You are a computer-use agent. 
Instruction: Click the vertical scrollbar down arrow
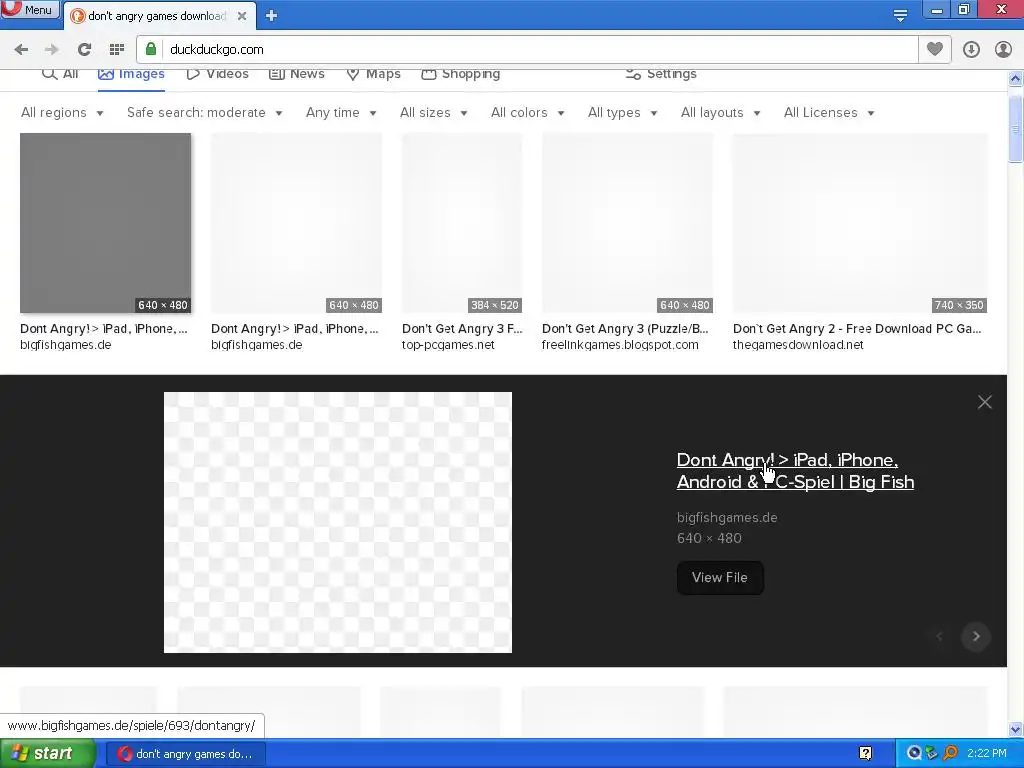tap(1016, 729)
